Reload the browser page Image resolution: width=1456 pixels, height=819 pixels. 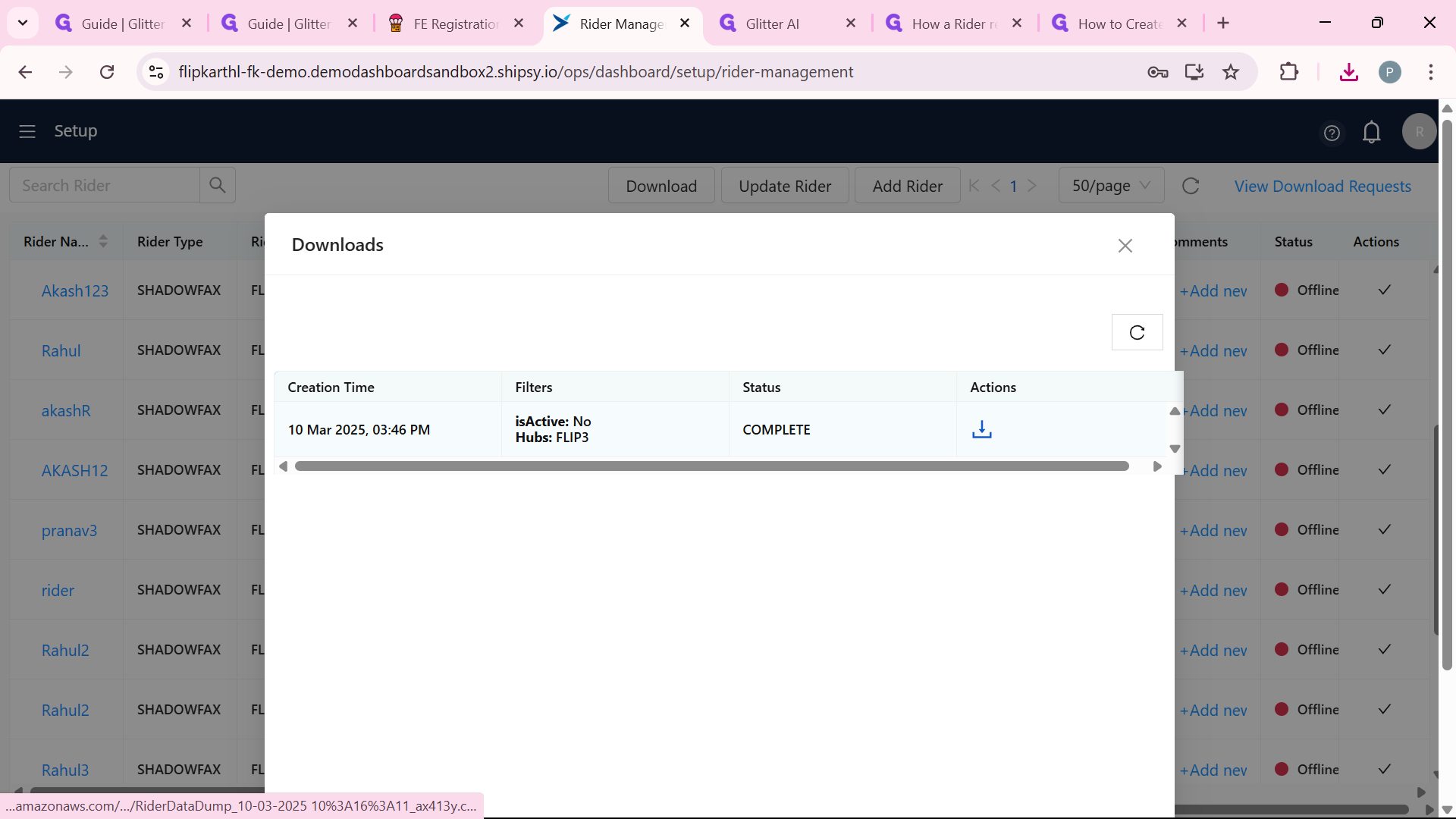[107, 72]
